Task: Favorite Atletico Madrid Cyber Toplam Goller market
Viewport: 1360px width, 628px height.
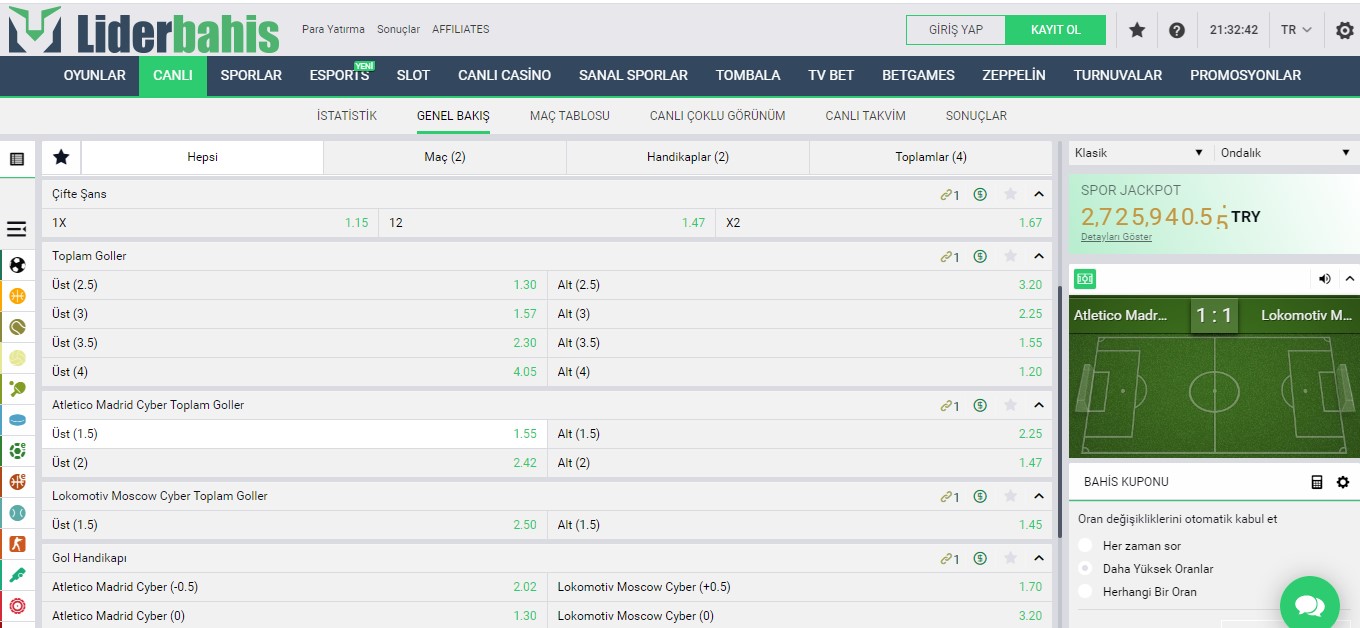Action: tap(1010, 406)
